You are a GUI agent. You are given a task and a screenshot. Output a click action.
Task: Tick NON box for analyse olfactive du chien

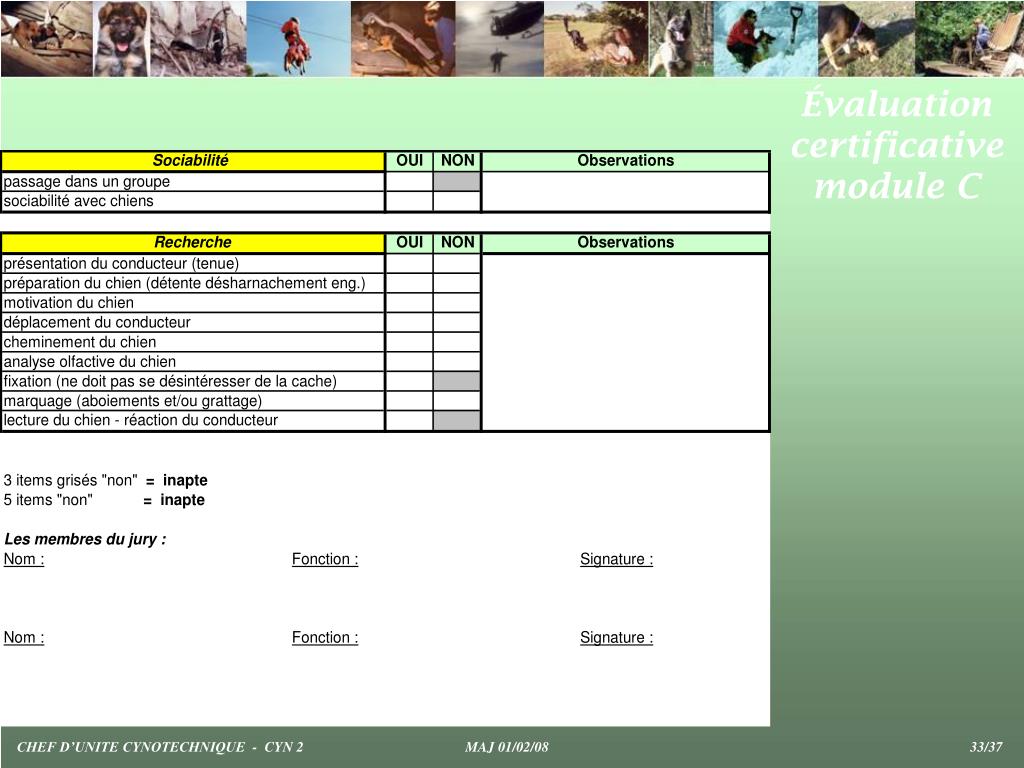tap(457, 362)
